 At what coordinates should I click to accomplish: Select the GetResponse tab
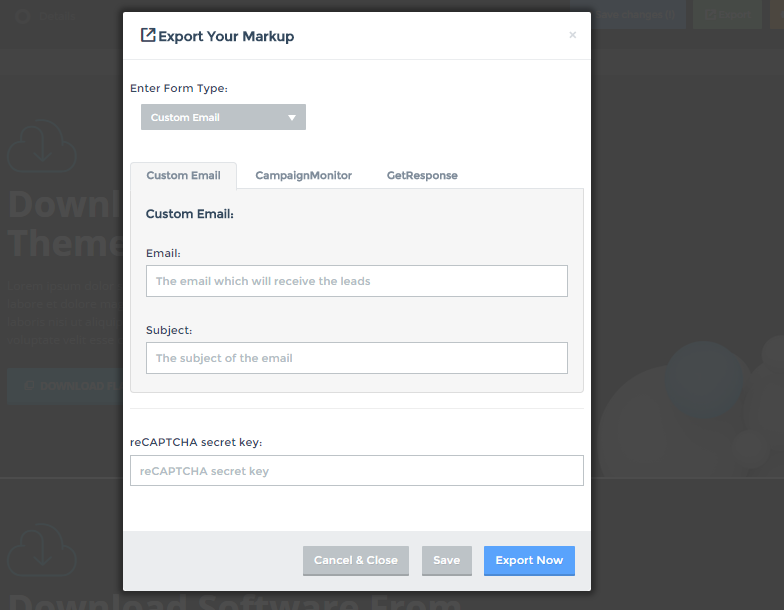pos(422,175)
